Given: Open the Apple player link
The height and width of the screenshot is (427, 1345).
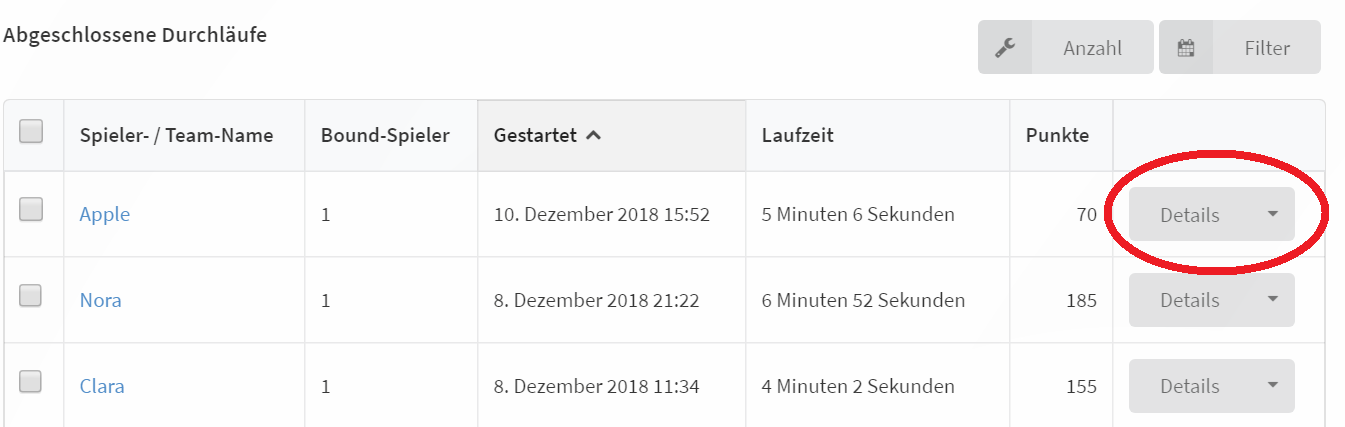Looking at the screenshot, I should click(105, 214).
